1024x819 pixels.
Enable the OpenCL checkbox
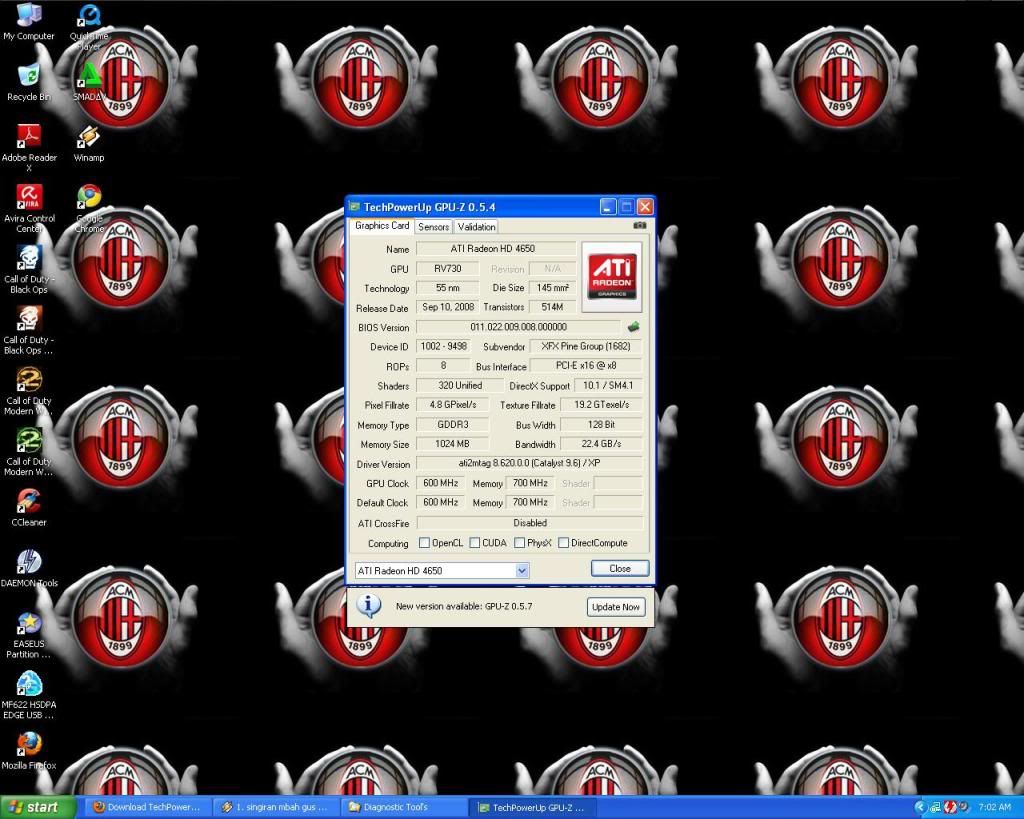pyautogui.click(x=424, y=543)
